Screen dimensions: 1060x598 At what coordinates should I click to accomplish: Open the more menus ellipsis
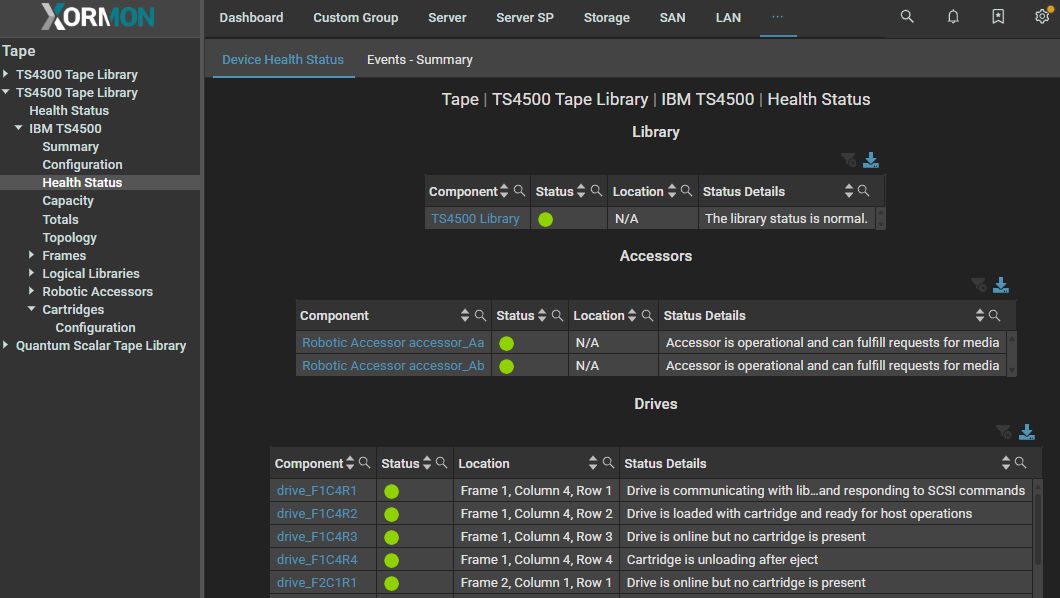coord(777,17)
